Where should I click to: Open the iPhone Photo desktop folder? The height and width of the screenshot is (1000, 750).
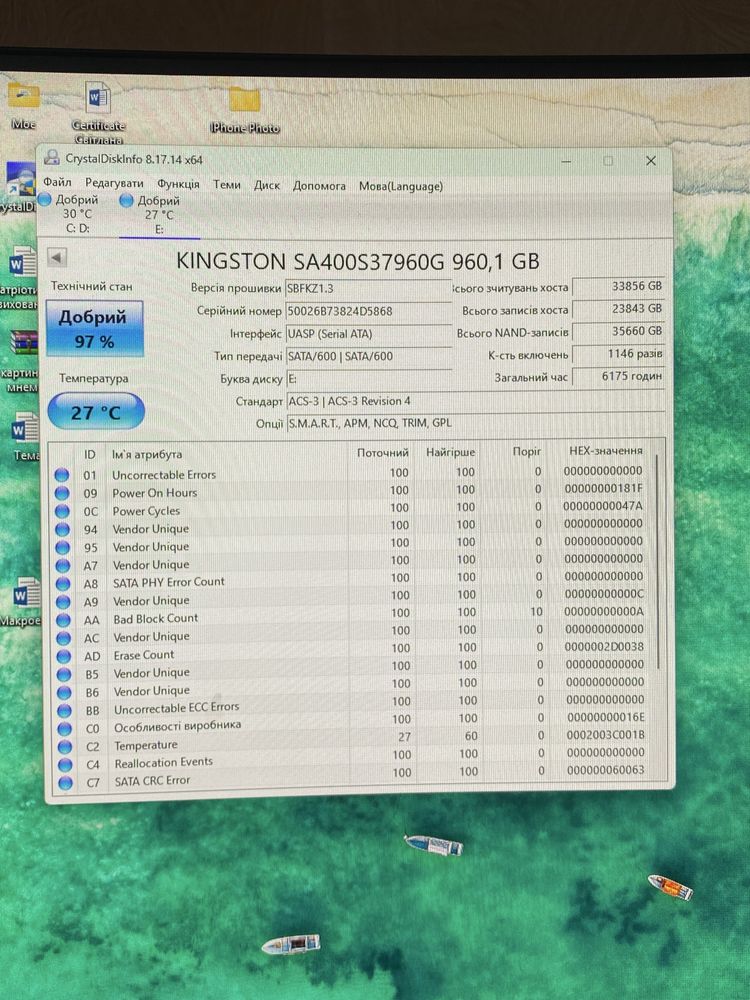click(245, 111)
